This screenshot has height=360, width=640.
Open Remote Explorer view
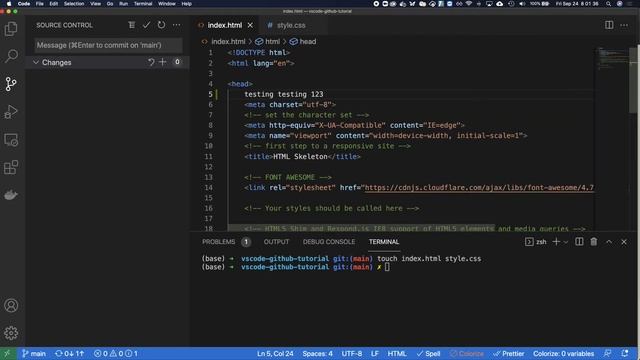11,140
